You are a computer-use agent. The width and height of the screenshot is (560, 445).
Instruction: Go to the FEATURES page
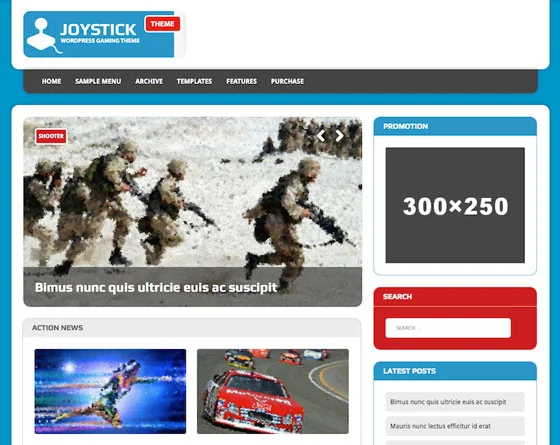pos(241,81)
